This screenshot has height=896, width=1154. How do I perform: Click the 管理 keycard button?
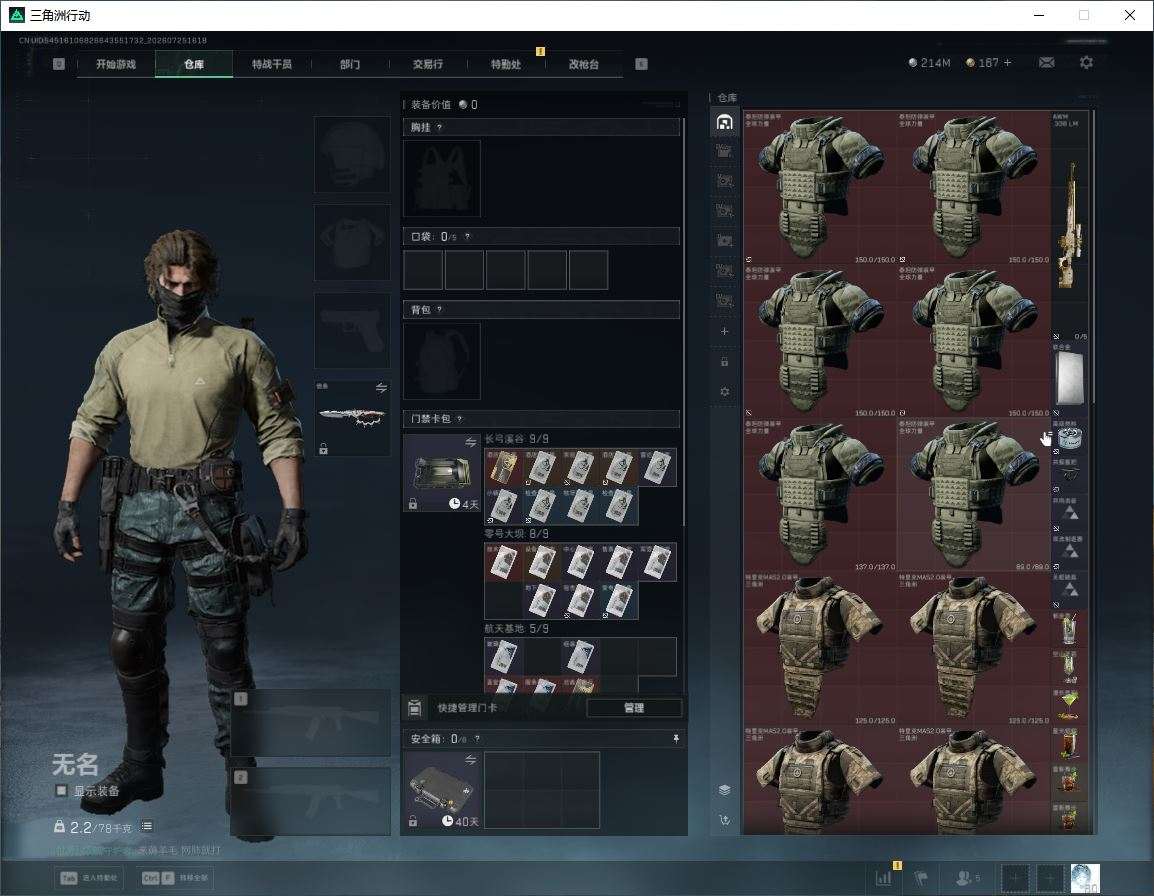(x=634, y=708)
